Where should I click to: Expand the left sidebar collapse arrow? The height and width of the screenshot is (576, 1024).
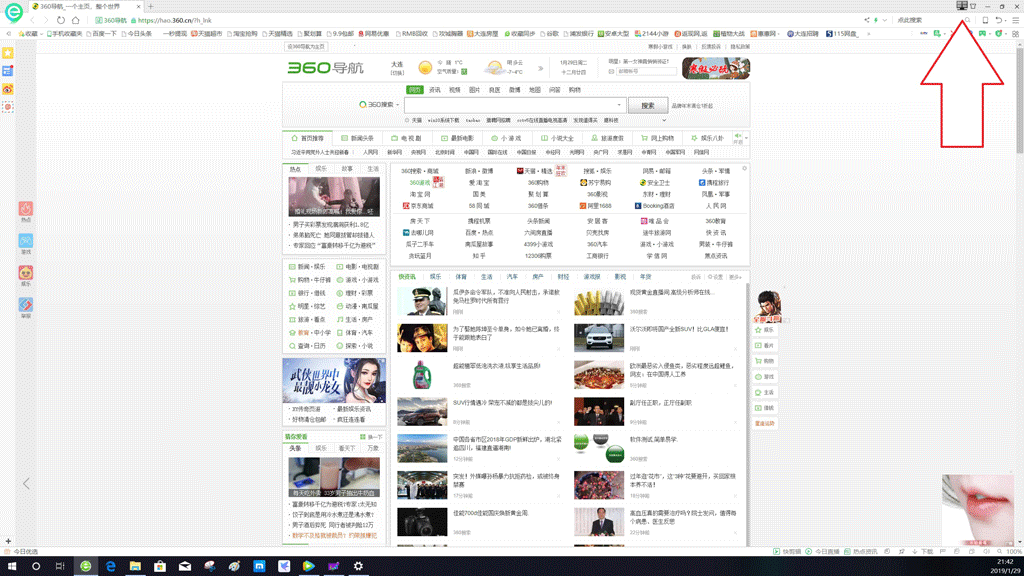[x=26, y=484]
